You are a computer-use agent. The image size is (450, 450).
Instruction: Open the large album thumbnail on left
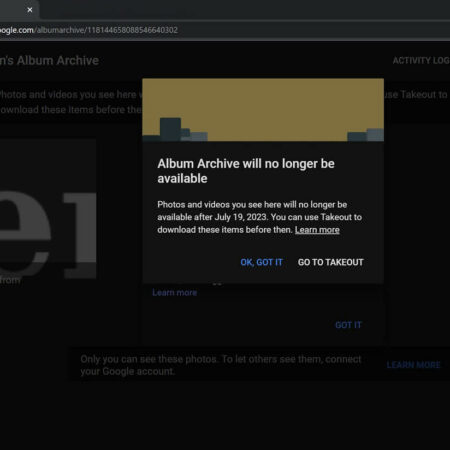coord(48,209)
